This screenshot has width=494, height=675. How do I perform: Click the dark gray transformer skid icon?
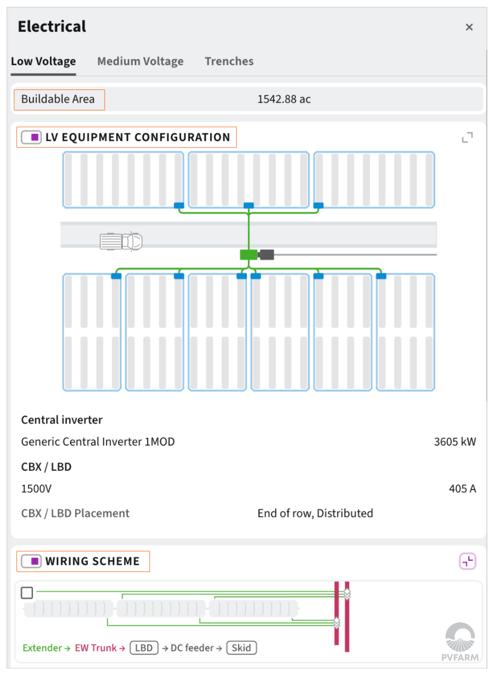pos(266,255)
